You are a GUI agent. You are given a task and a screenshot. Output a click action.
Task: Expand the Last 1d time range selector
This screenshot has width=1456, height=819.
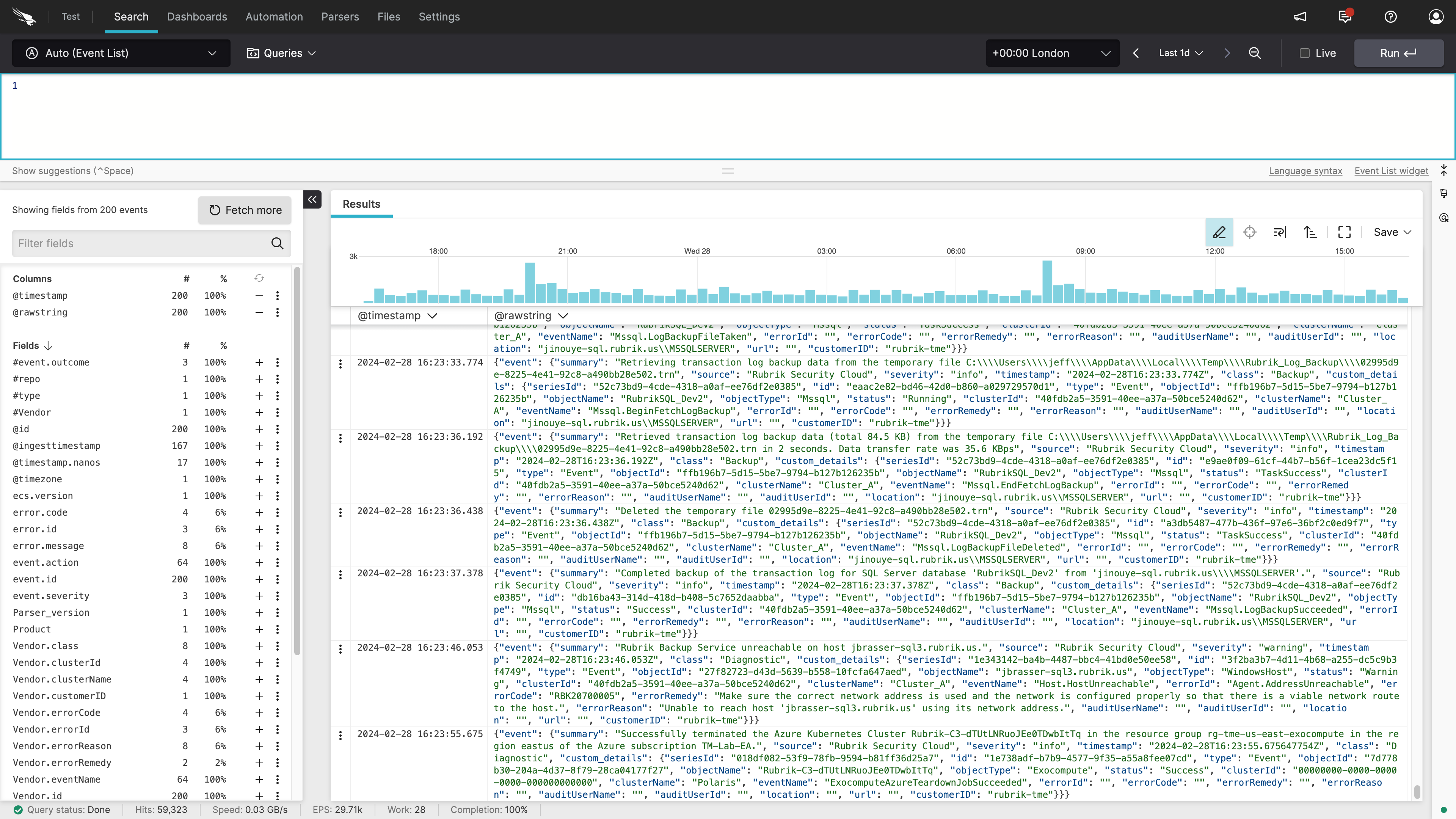[x=1180, y=53]
